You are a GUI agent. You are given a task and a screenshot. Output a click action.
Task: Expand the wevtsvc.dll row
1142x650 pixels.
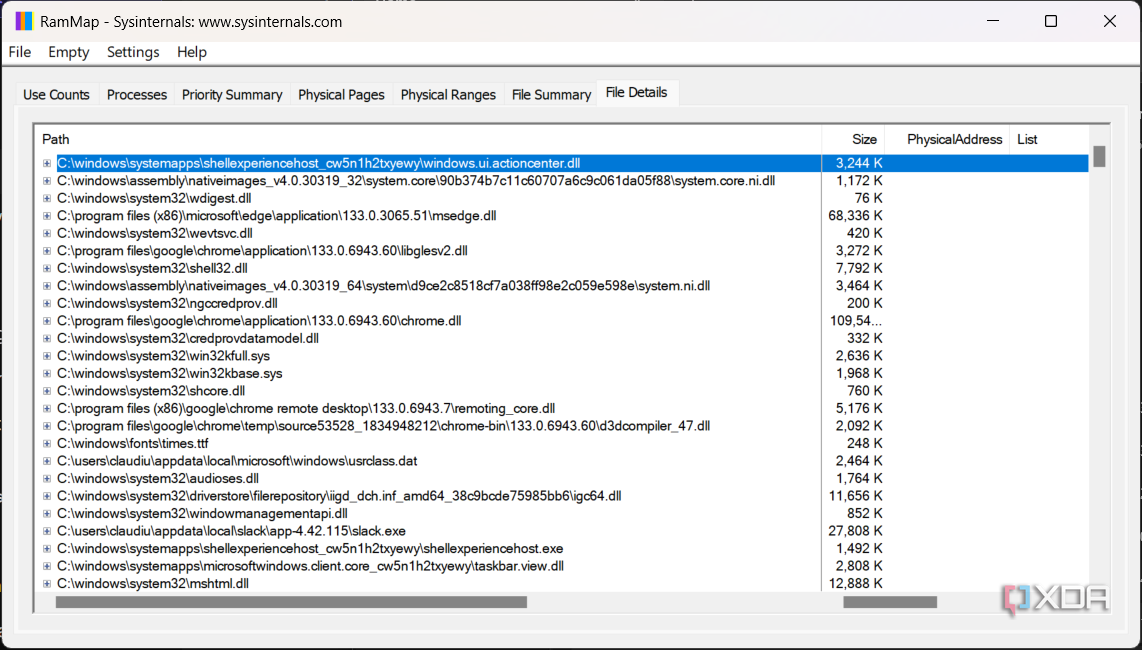(x=47, y=233)
